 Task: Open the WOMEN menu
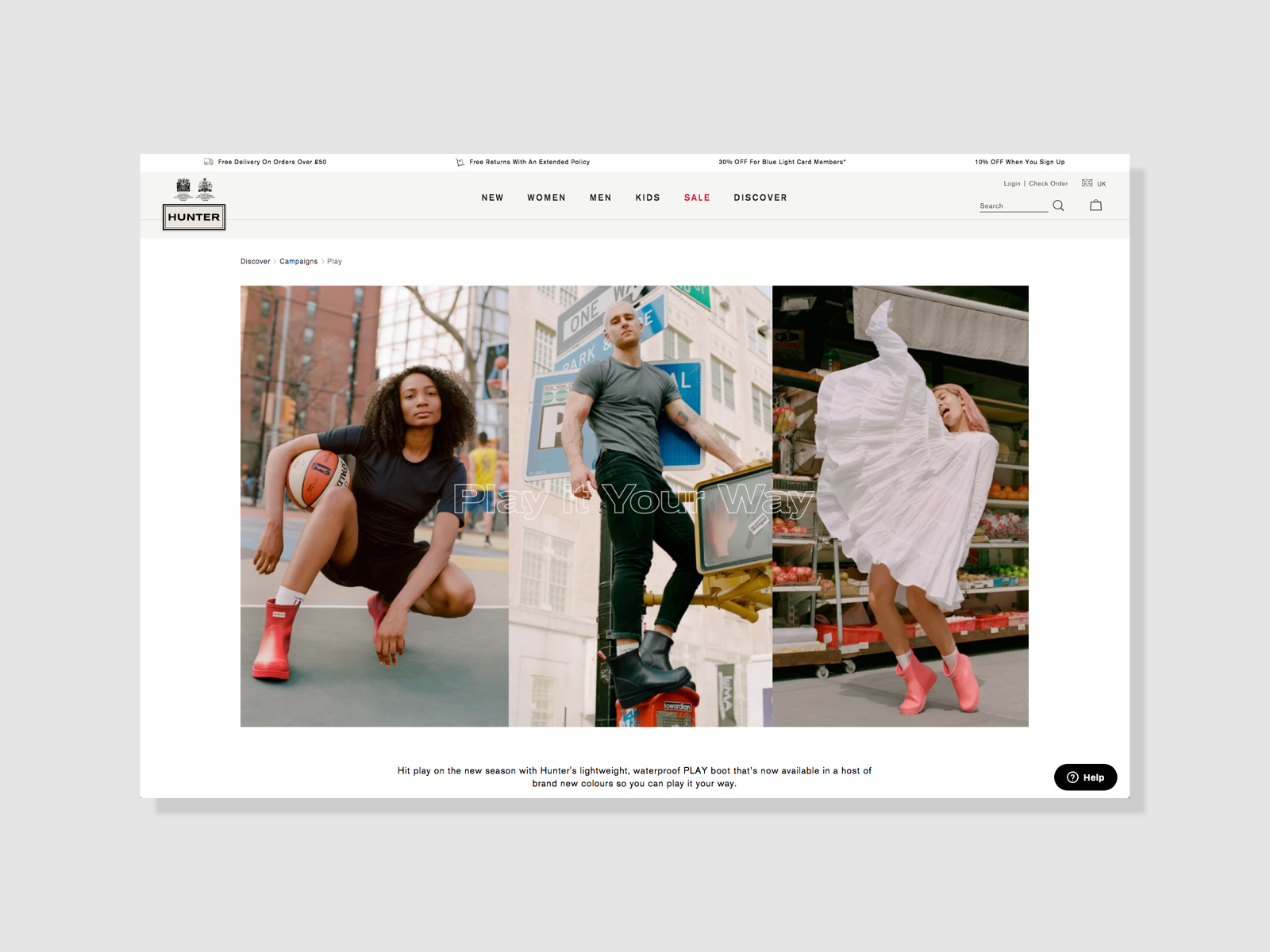546,198
